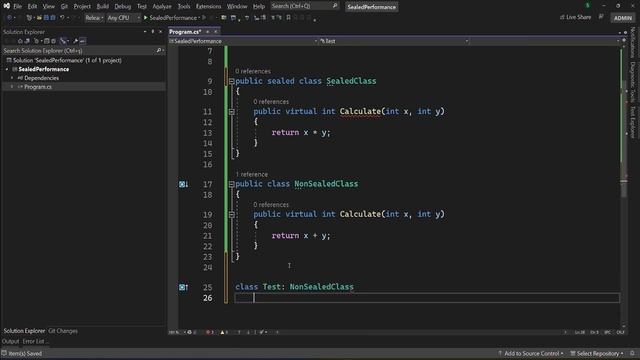
Task: Open SealedPerformance project navigation dropdown
Action: pos(243,41)
